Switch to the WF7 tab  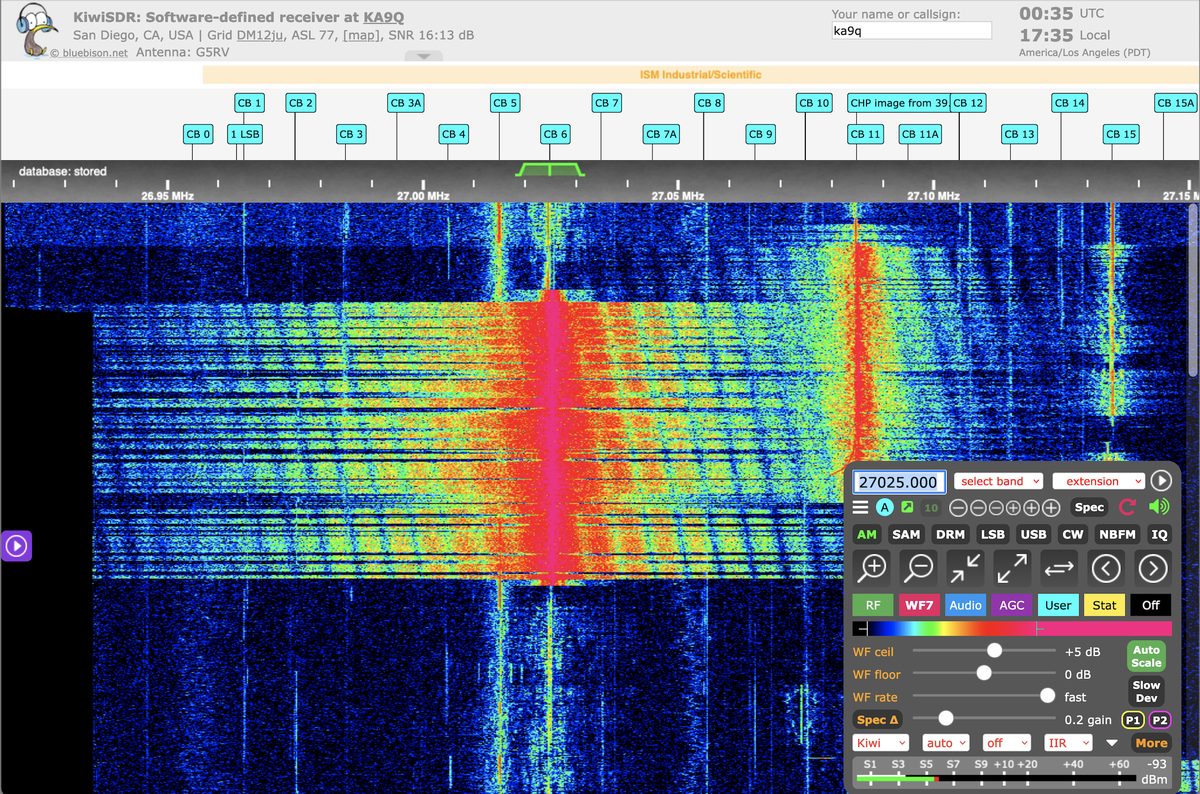pos(919,605)
